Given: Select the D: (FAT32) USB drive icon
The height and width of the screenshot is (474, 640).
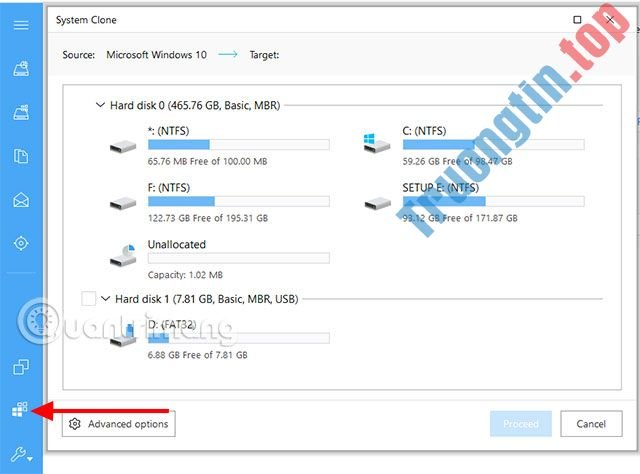Looking at the screenshot, I should (x=123, y=335).
